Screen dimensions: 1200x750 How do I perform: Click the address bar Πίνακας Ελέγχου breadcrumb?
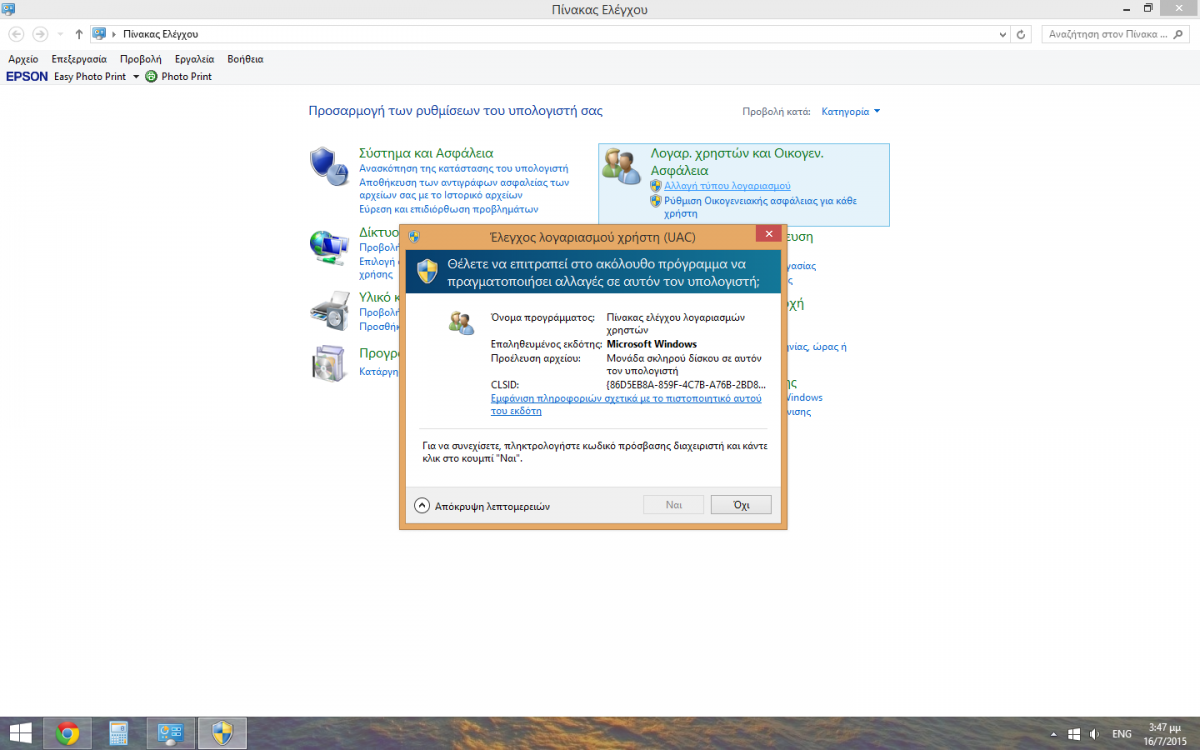(160, 34)
